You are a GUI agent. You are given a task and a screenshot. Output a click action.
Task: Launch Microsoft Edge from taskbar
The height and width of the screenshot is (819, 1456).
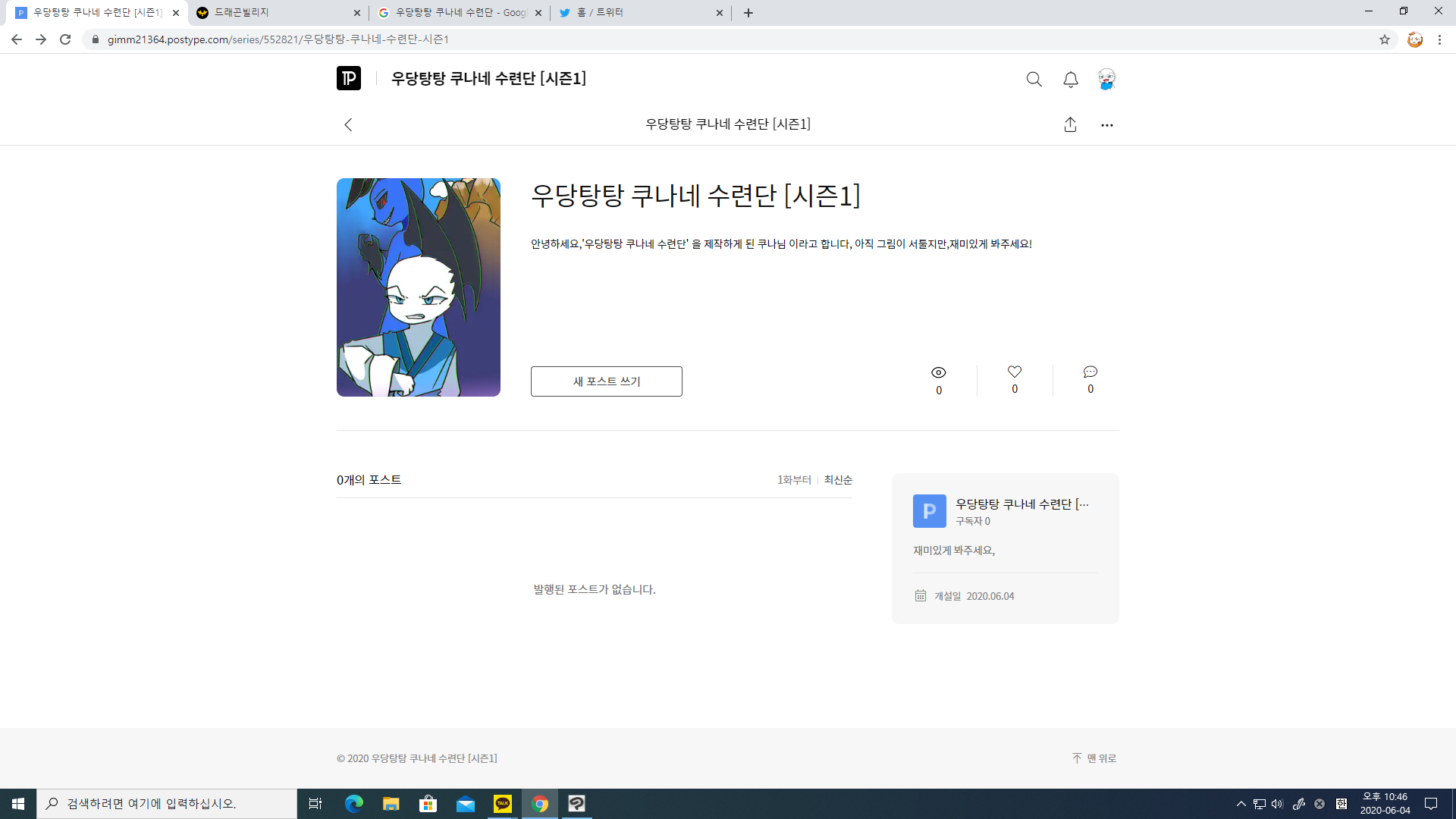pyautogui.click(x=354, y=804)
